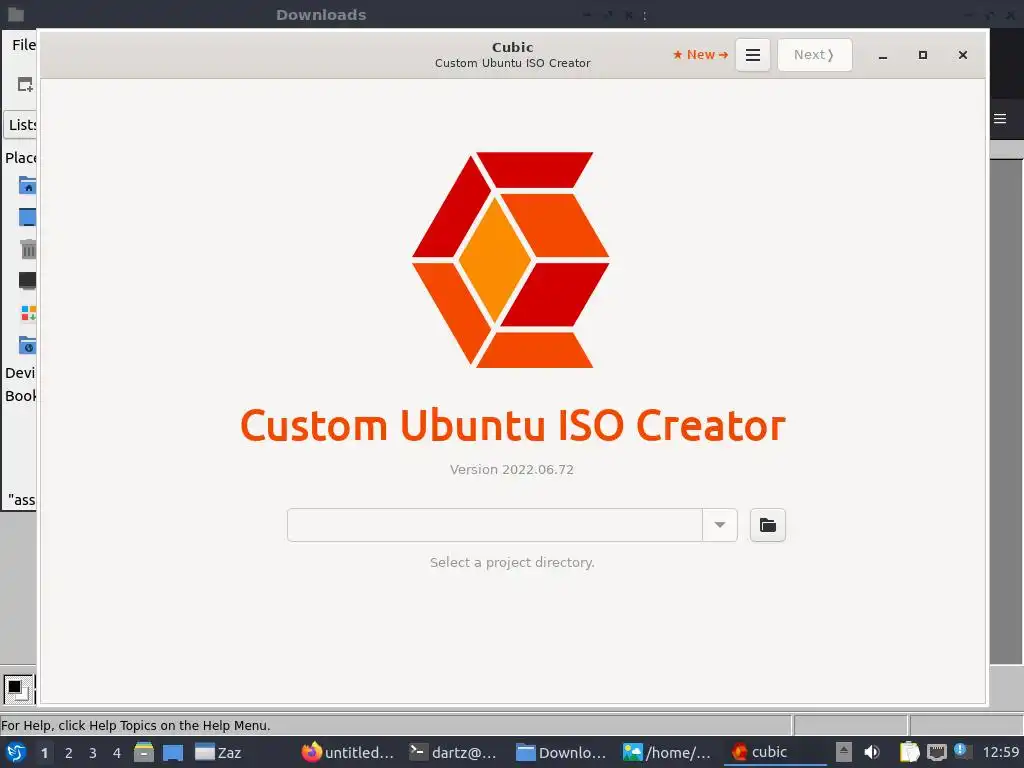Image resolution: width=1024 pixels, height=768 pixels.
Task: Maximize the Cubic window
Action: tap(923, 56)
